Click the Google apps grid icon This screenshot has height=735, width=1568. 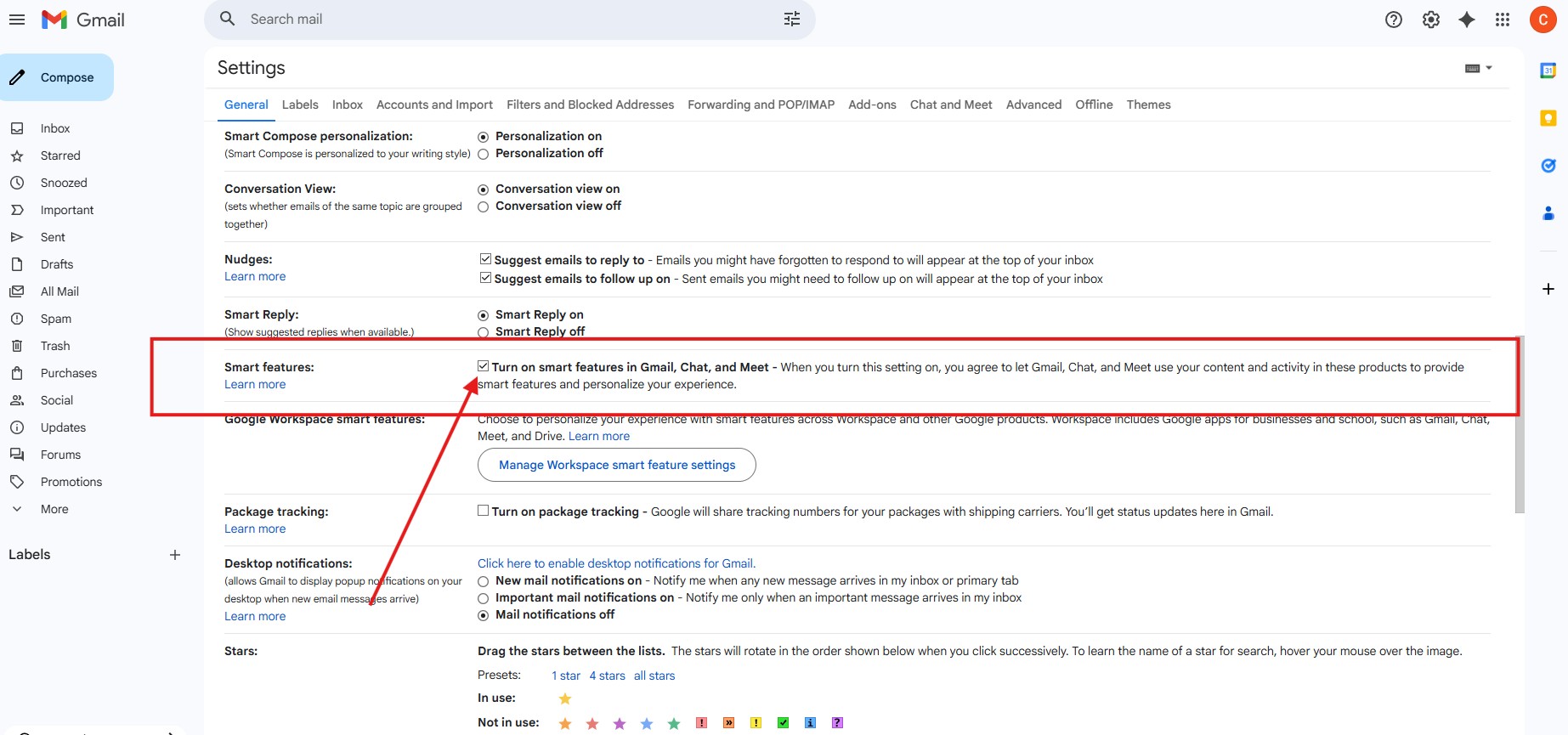coord(1503,20)
